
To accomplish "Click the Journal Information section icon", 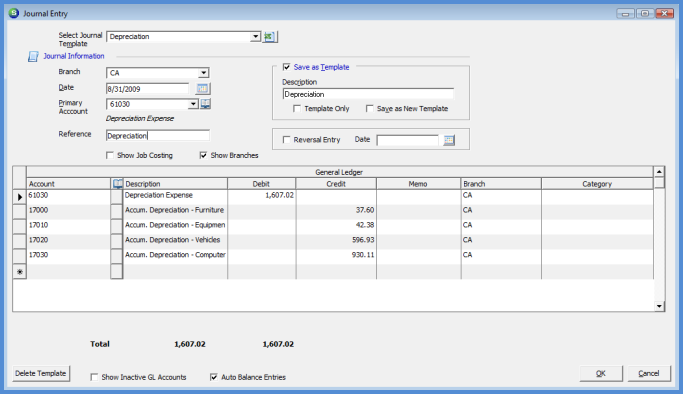I will [33, 56].
